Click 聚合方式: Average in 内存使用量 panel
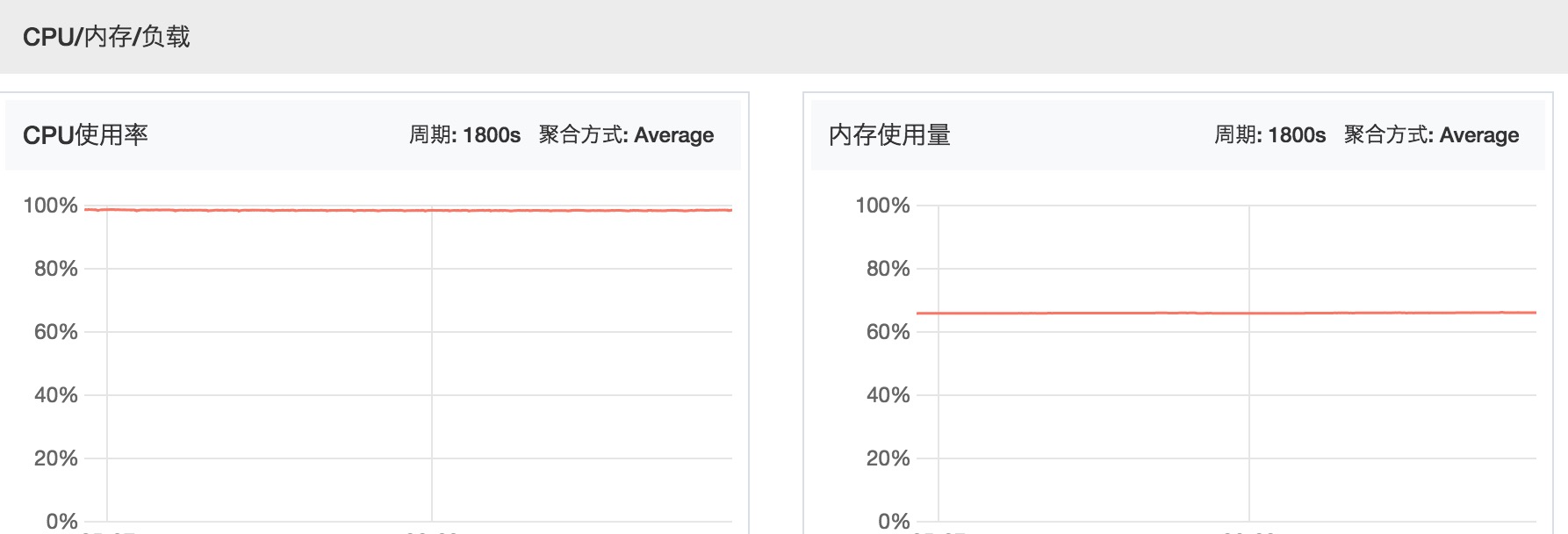Viewport: 1568px width, 534px height. (1431, 135)
